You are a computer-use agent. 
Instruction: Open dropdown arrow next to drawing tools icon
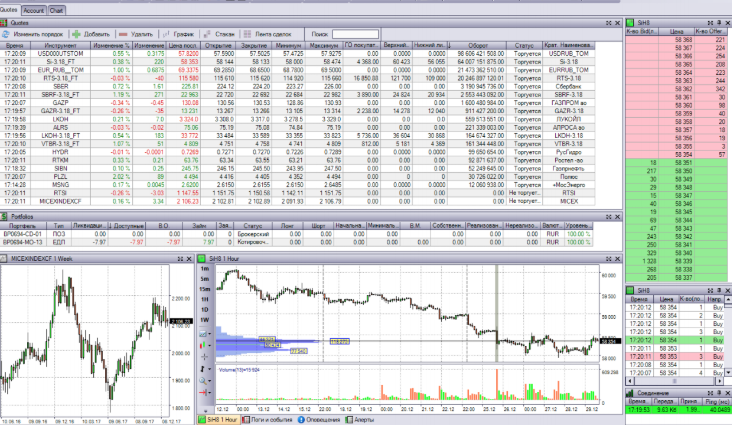[x=210, y=369]
